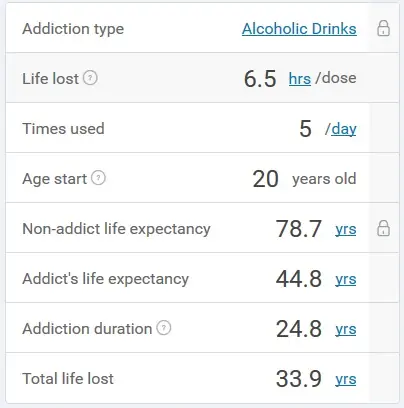Open yrs unit for Addict's life expectancy
The width and height of the screenshot is (404, 408).
coord(346,279)
